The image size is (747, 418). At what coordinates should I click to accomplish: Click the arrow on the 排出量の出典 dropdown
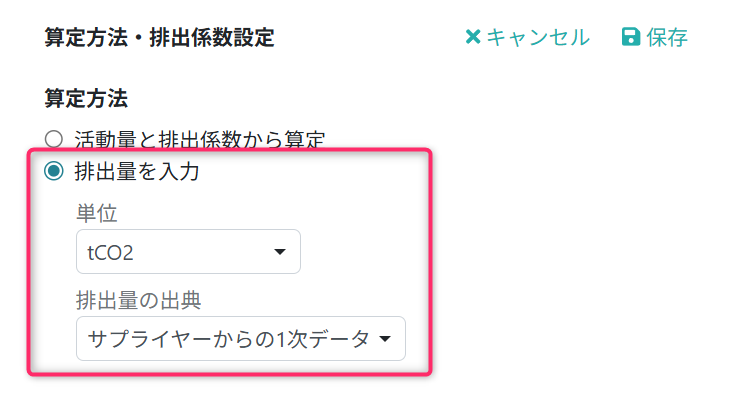click(x=385, y=339)
